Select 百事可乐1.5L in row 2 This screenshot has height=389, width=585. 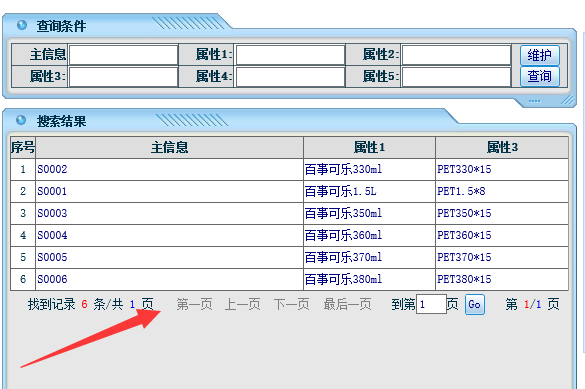341,191
